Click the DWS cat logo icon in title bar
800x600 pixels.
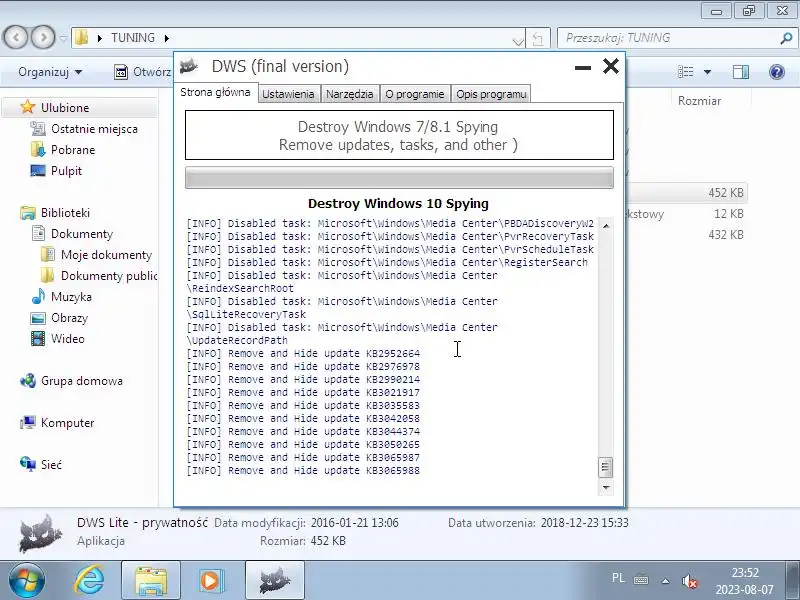tap(189, 66)
